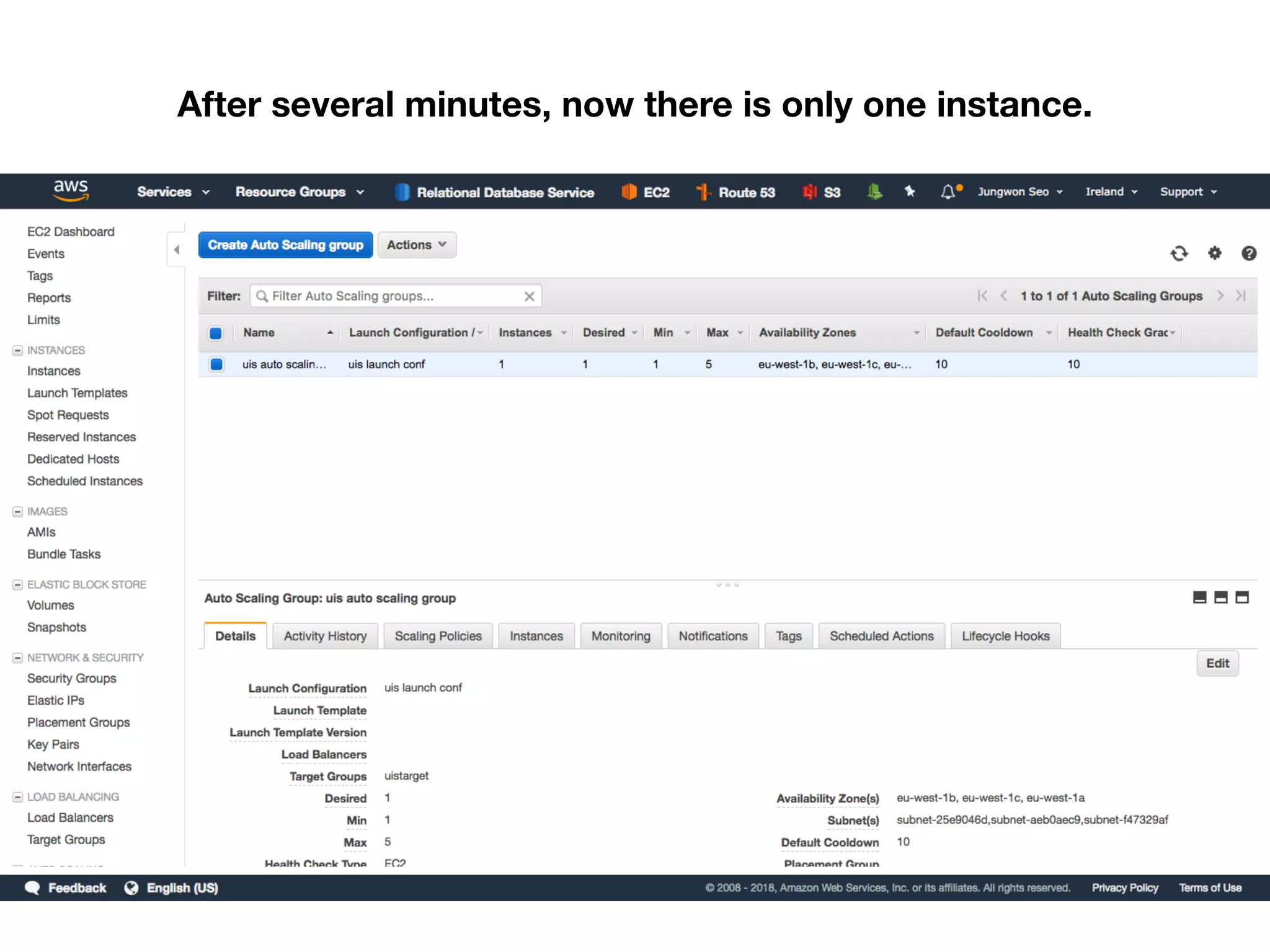1270x952 pixels.
Task: Toggle the select-all checkbox in the table header
Action: (216, 333)
